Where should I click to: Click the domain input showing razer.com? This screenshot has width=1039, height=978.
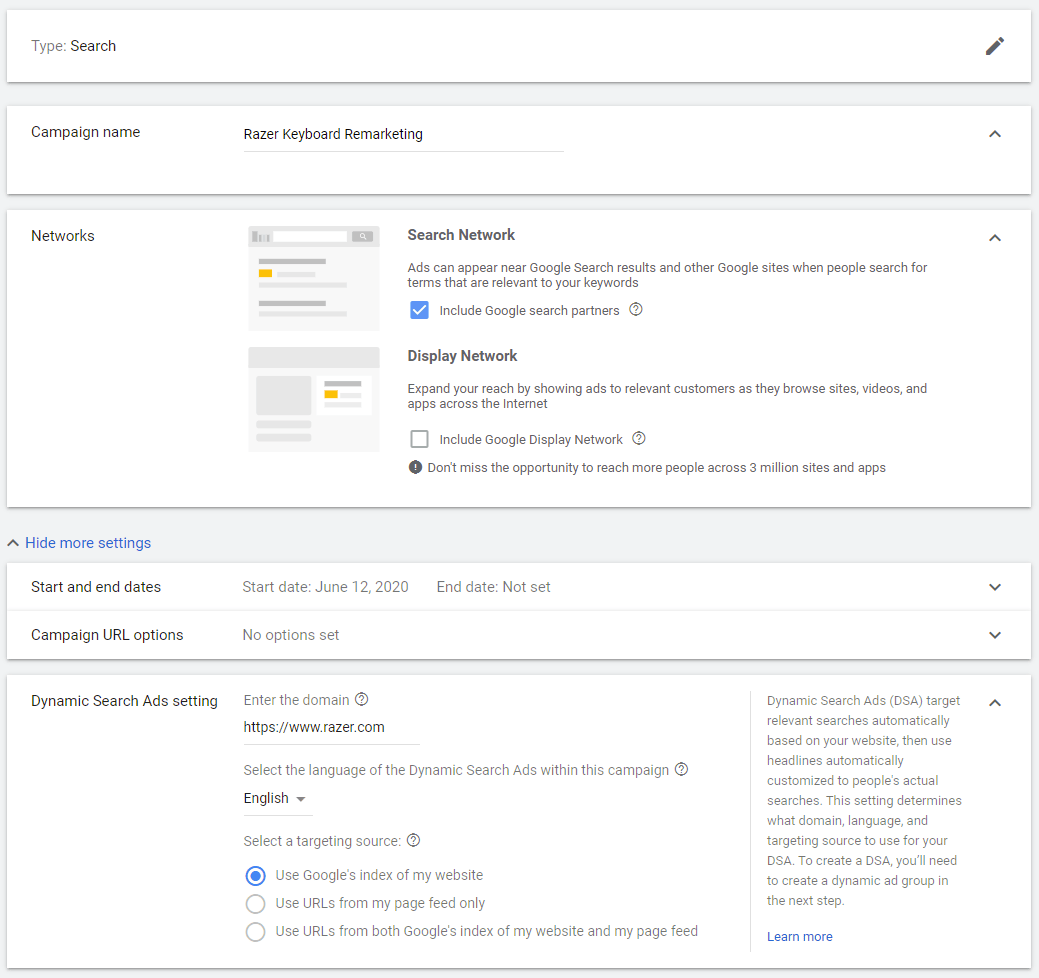[x=330, y=726]
